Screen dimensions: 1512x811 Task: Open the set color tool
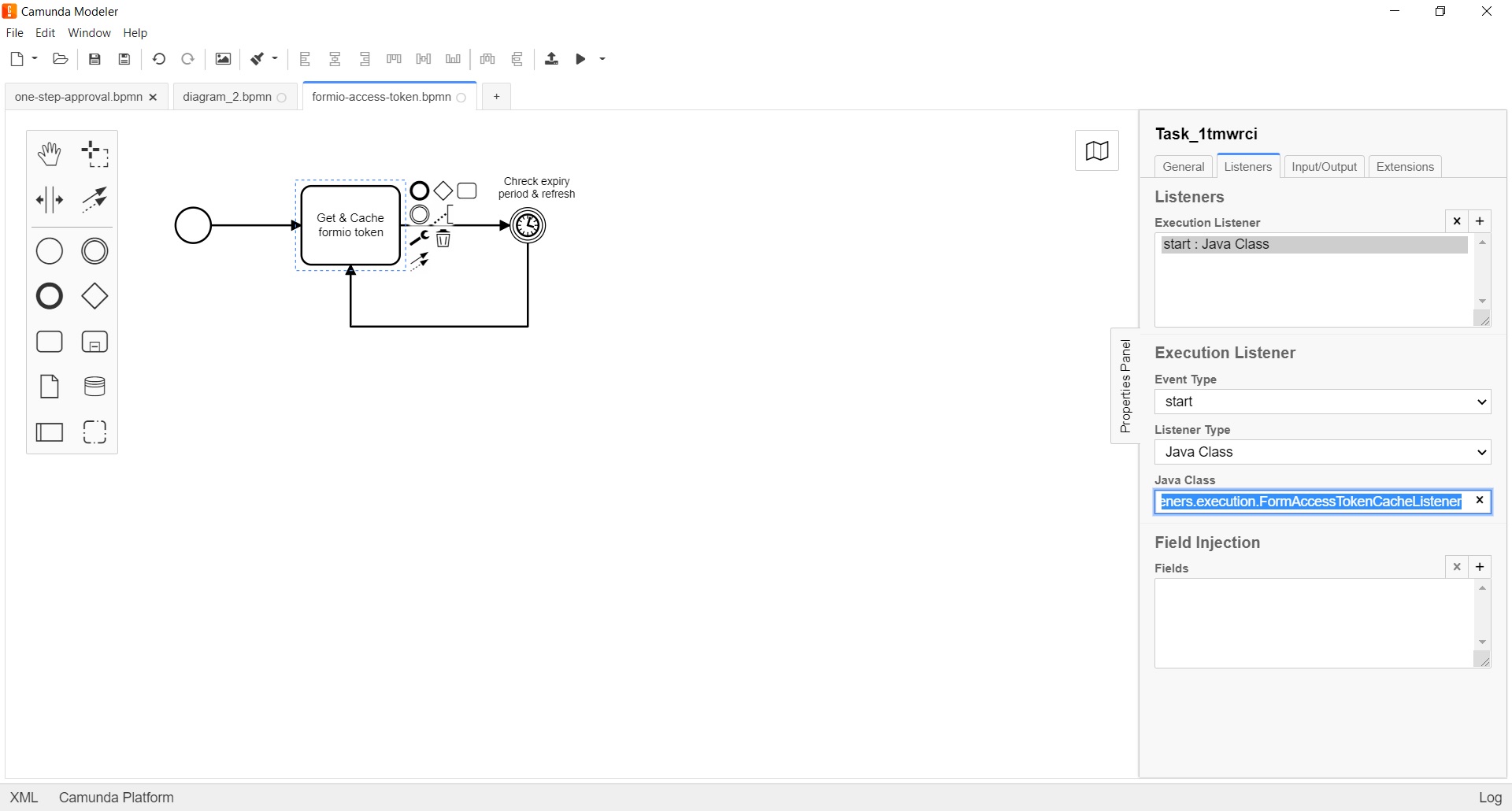pyautogui.click(x=258, y=59)
